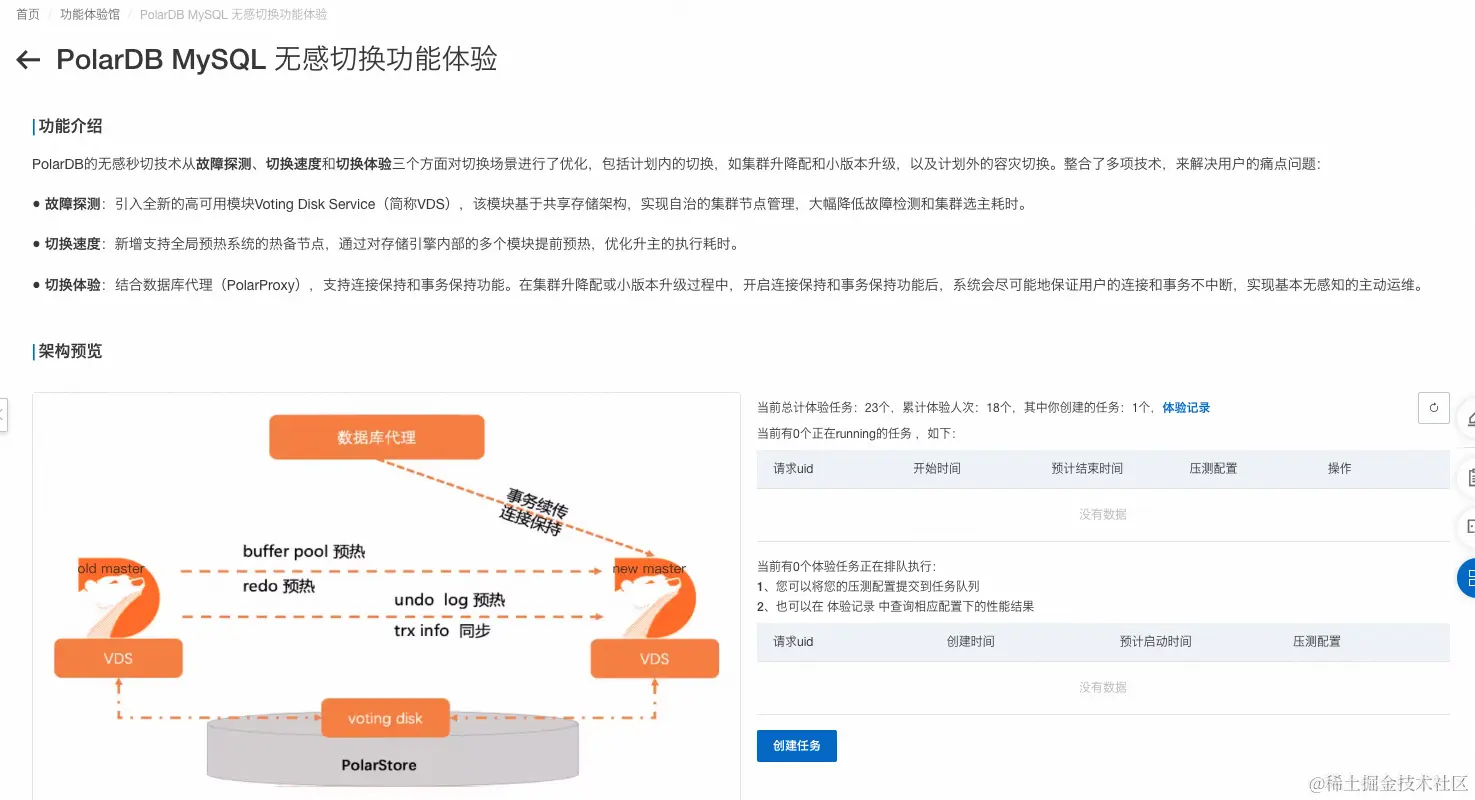This screenshot has width=1475, height=800.
Task: Click the 开始时间 column header
Action: pyautogui.click(x=937, y=468)
